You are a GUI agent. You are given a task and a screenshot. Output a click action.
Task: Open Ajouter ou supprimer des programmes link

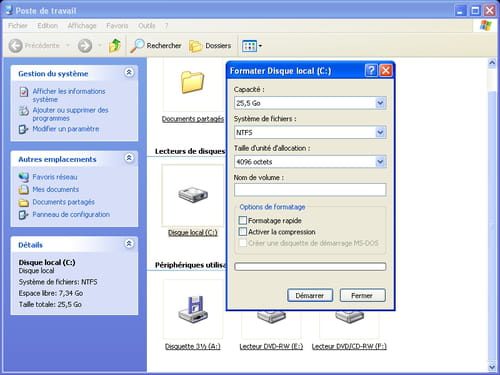[x=70, y=114]
